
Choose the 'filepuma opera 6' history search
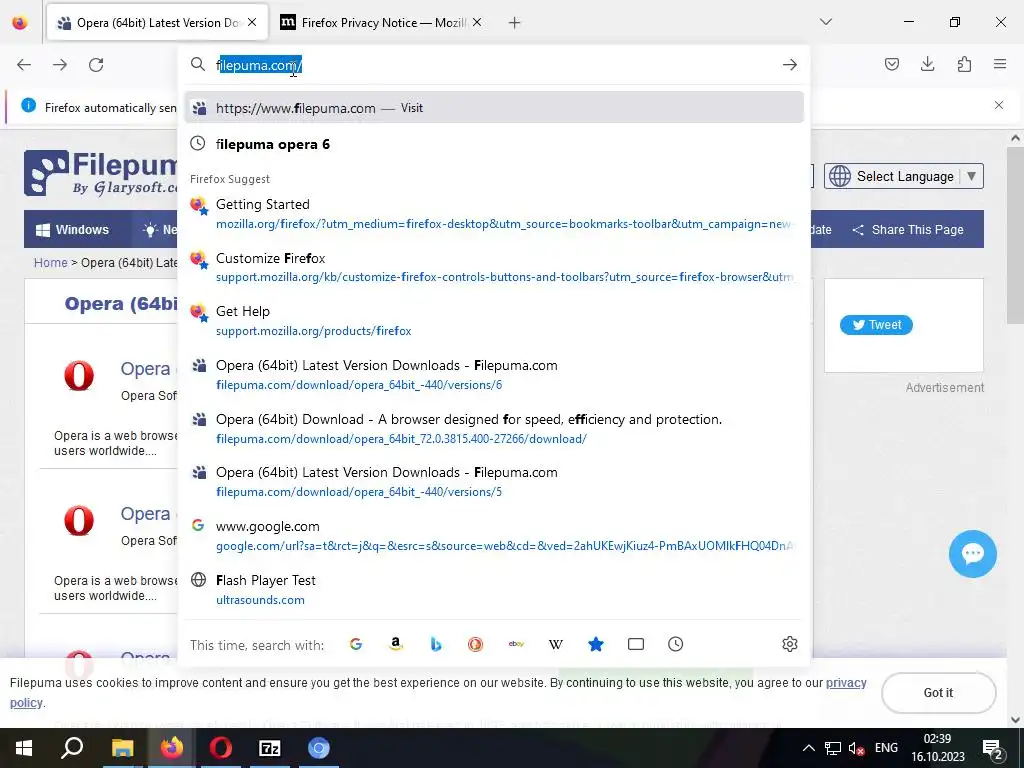(494, 144)
